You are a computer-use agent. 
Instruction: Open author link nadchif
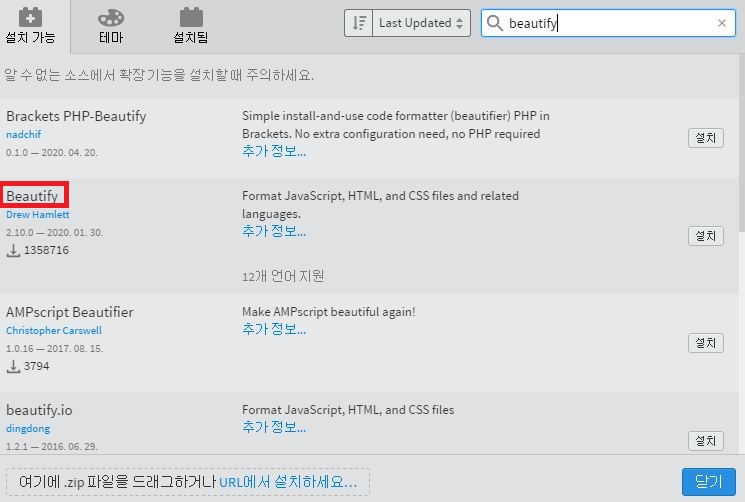point(23,134)
